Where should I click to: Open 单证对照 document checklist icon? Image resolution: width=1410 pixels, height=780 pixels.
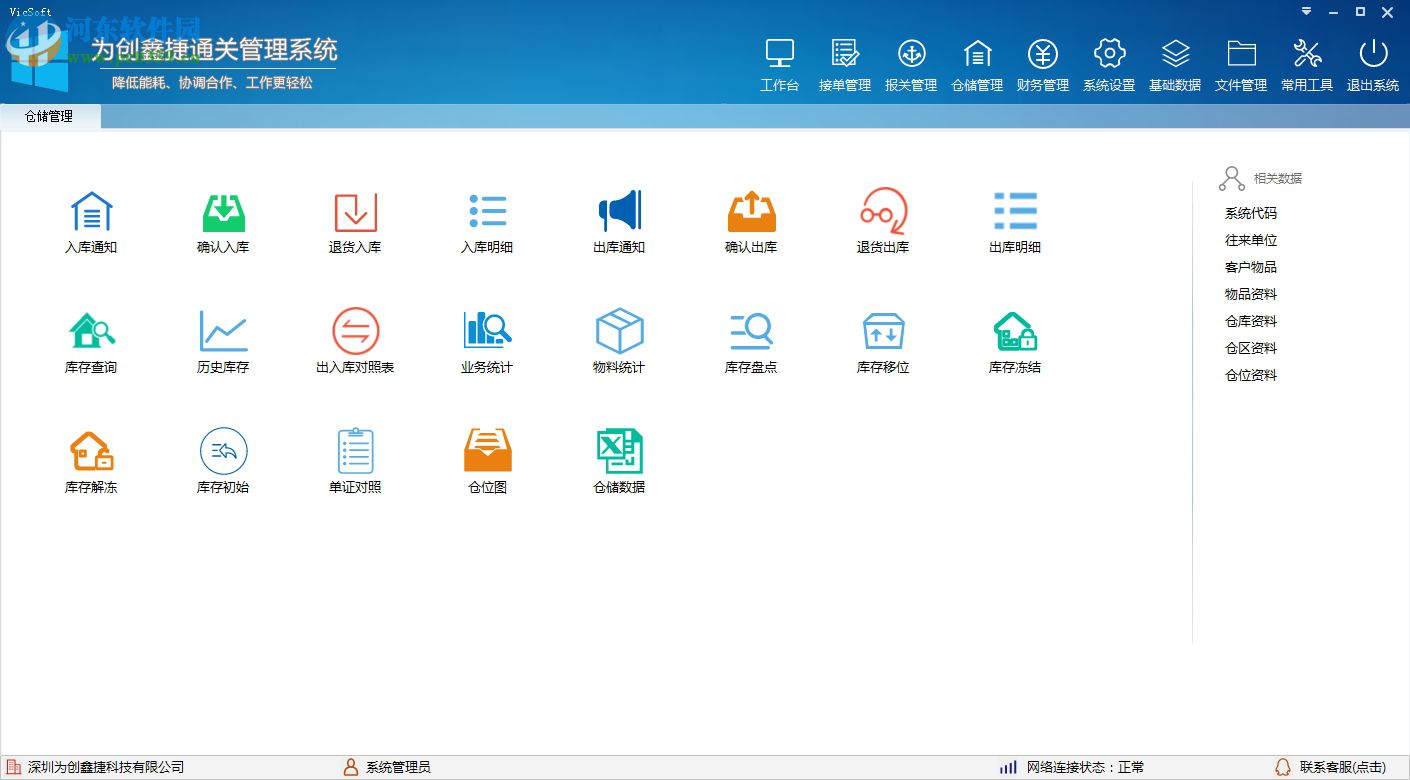click(x=355, y=451)
